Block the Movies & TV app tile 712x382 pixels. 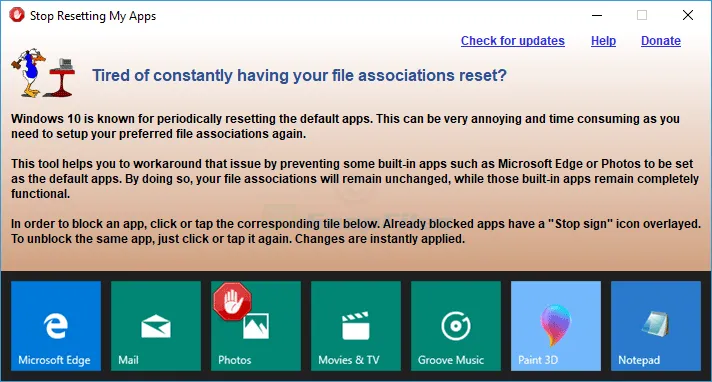pos(356,326)
